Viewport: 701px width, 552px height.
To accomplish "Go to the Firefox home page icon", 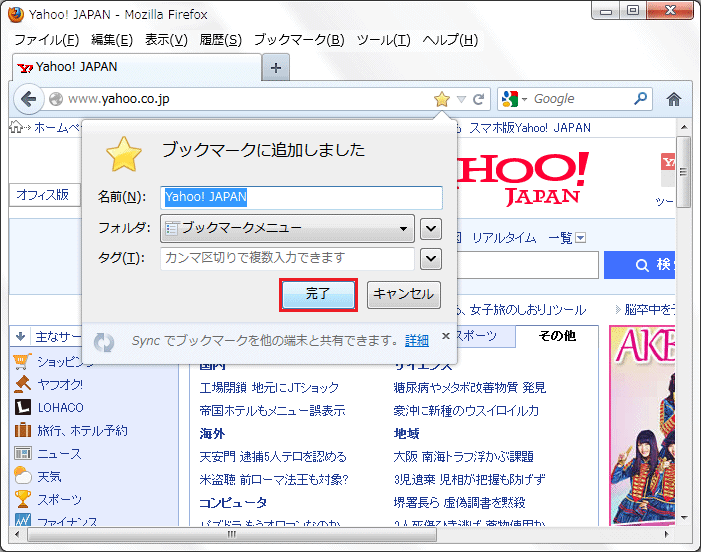I will pos(674,99).
